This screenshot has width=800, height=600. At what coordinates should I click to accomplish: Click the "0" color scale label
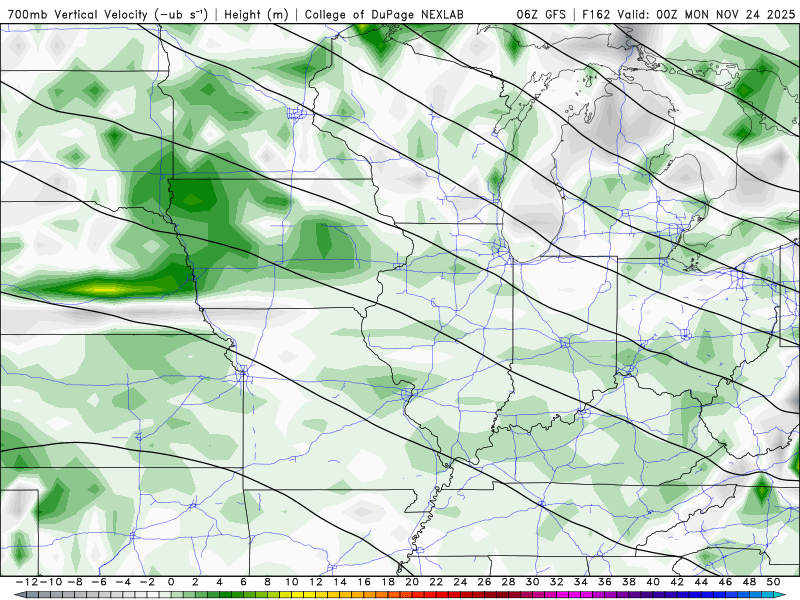(171, 582)
